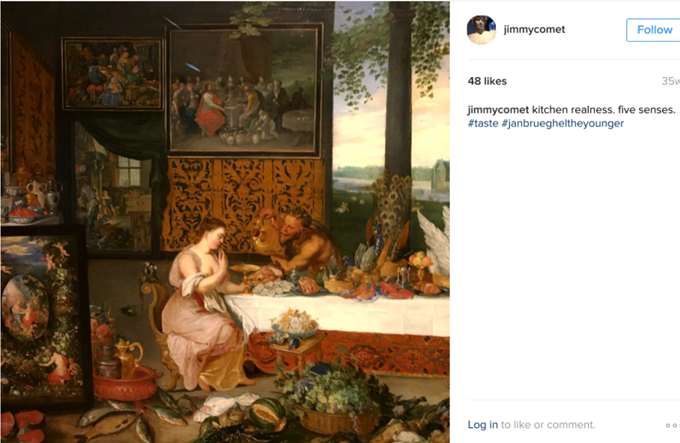View the 48 likes list
Image resolution: width=680 pixels, height=443 pixels.
tap(487, 81)
